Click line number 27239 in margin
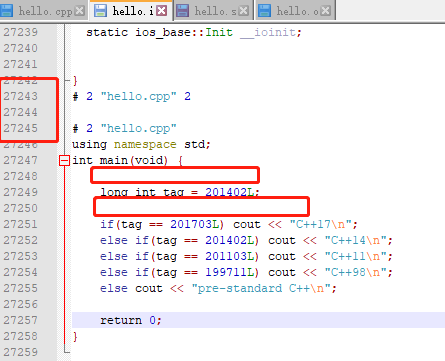 click(x=21, y=32)
